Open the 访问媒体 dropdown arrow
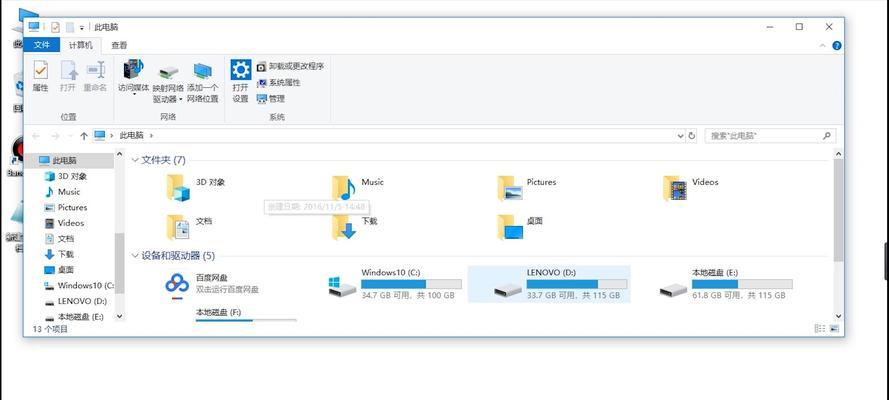889x400 pixels. click(x=134, y=94)
